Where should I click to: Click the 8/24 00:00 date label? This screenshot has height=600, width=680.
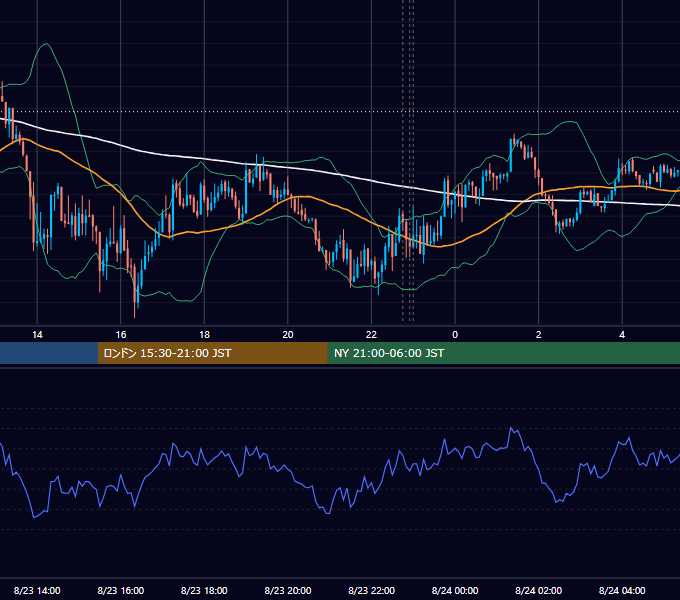point(455,590)
